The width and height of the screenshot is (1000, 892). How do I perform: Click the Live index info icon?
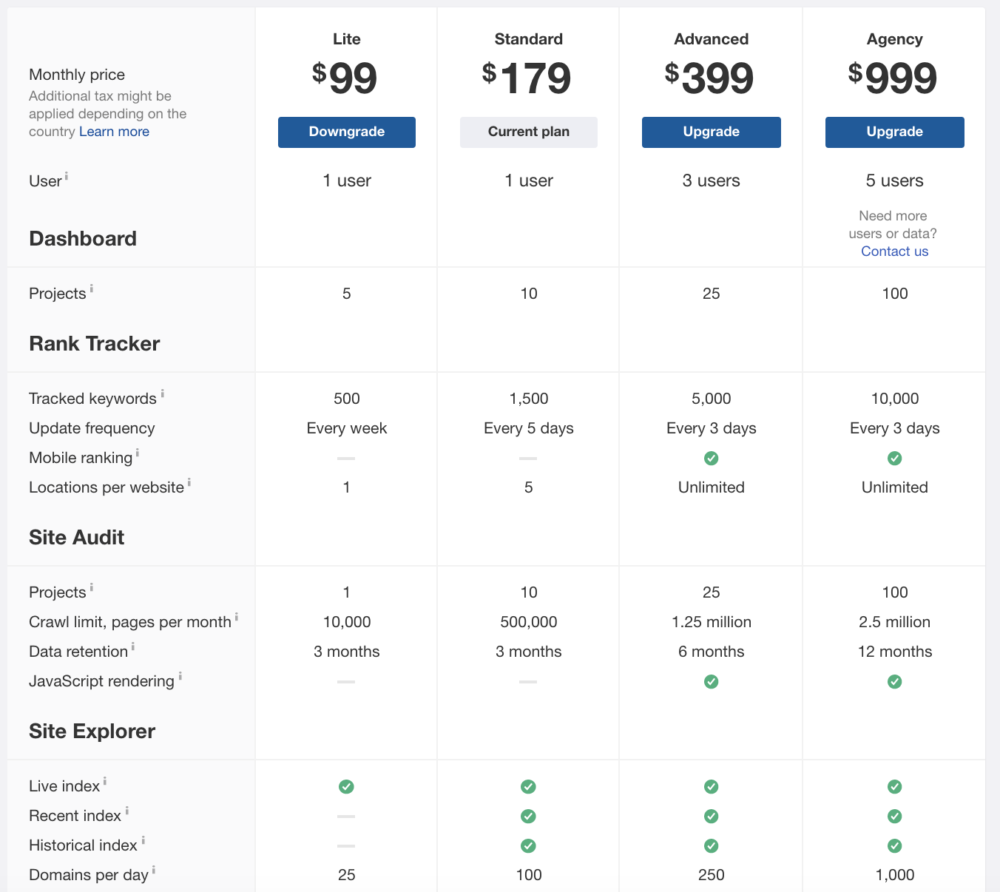pos(104,780)
